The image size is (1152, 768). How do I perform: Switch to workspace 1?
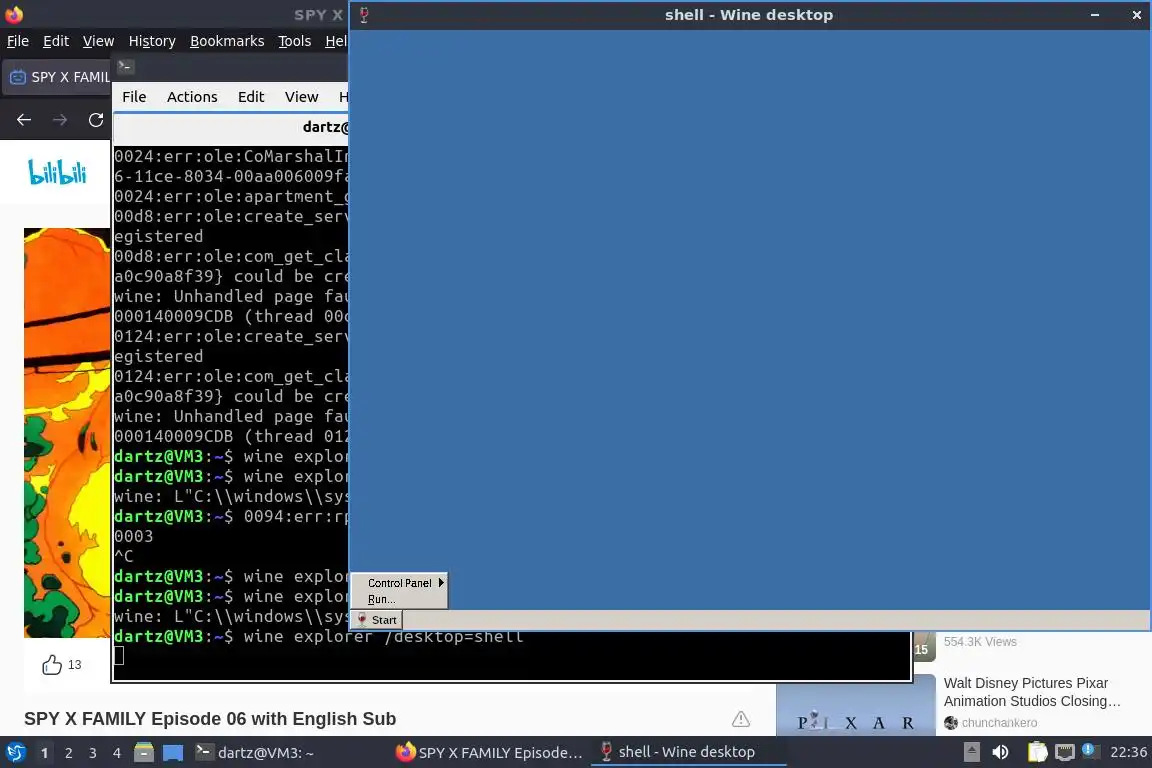(45, 753)
